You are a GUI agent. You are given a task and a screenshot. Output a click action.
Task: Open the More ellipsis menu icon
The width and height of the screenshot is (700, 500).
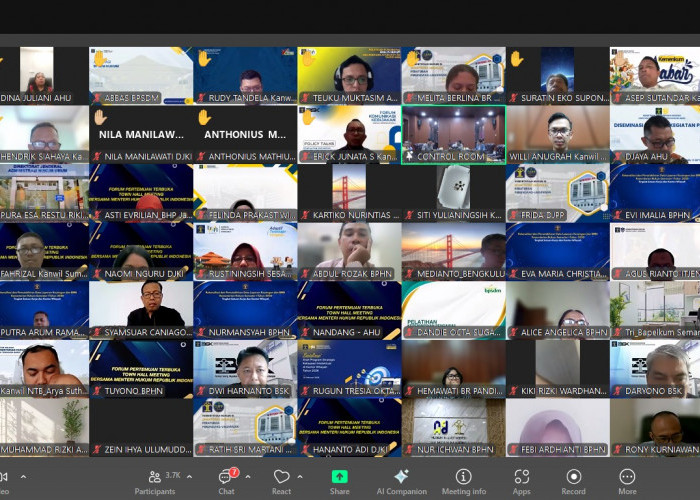pos(627,477)
